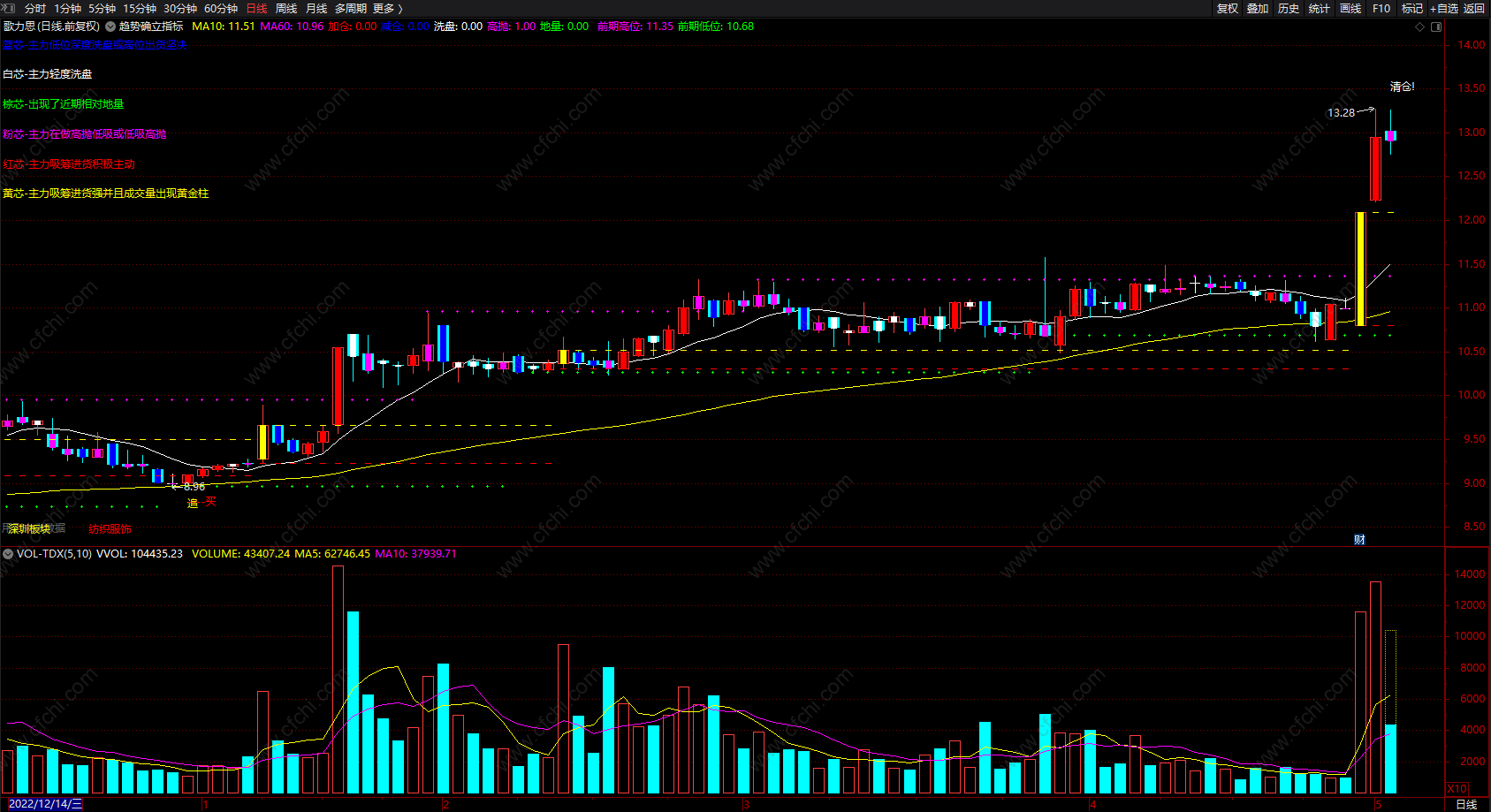The width and height of the screenshot is (1491, 812).
Task: Click the 13.28 high price annotation
Action: 1341,113
